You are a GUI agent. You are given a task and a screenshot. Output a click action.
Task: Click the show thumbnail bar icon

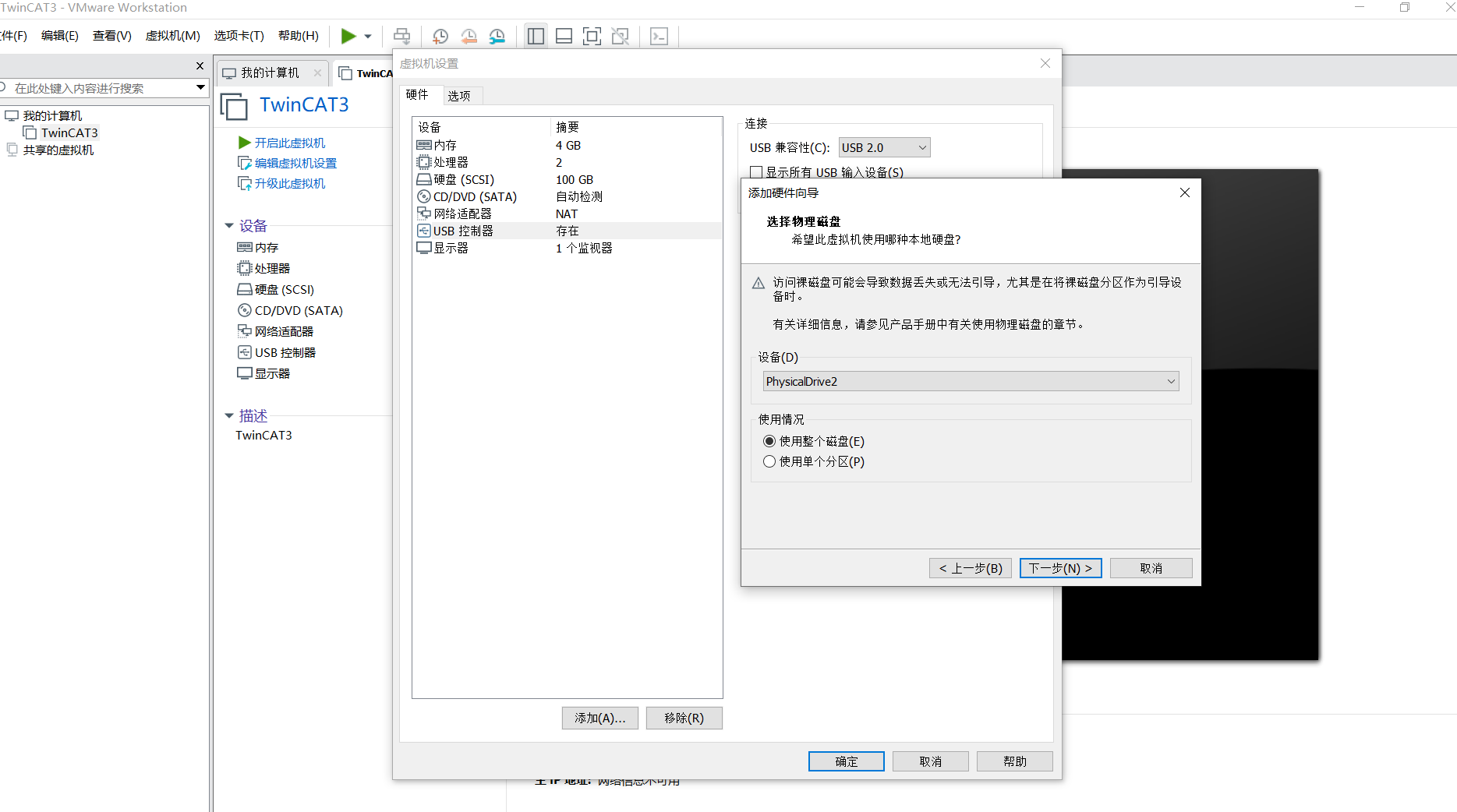pyautogui.click(x=564, y=36)
